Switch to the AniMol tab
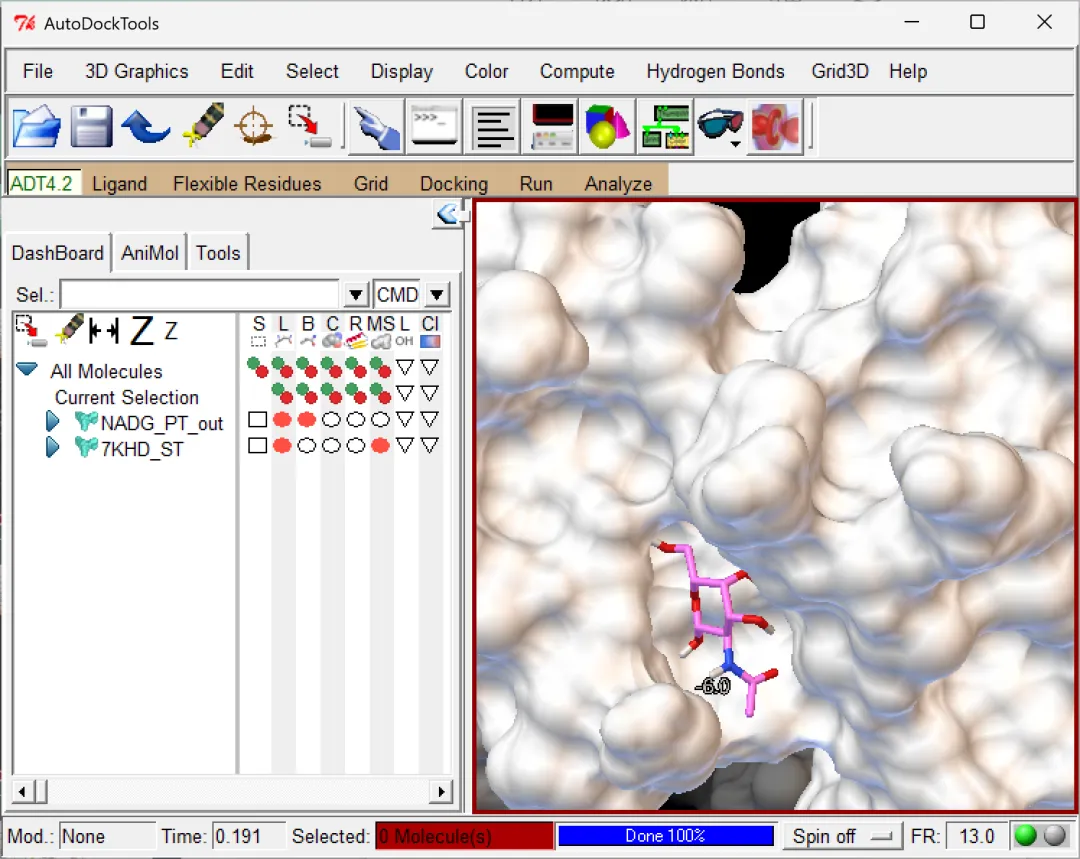 tap(149, 253)
